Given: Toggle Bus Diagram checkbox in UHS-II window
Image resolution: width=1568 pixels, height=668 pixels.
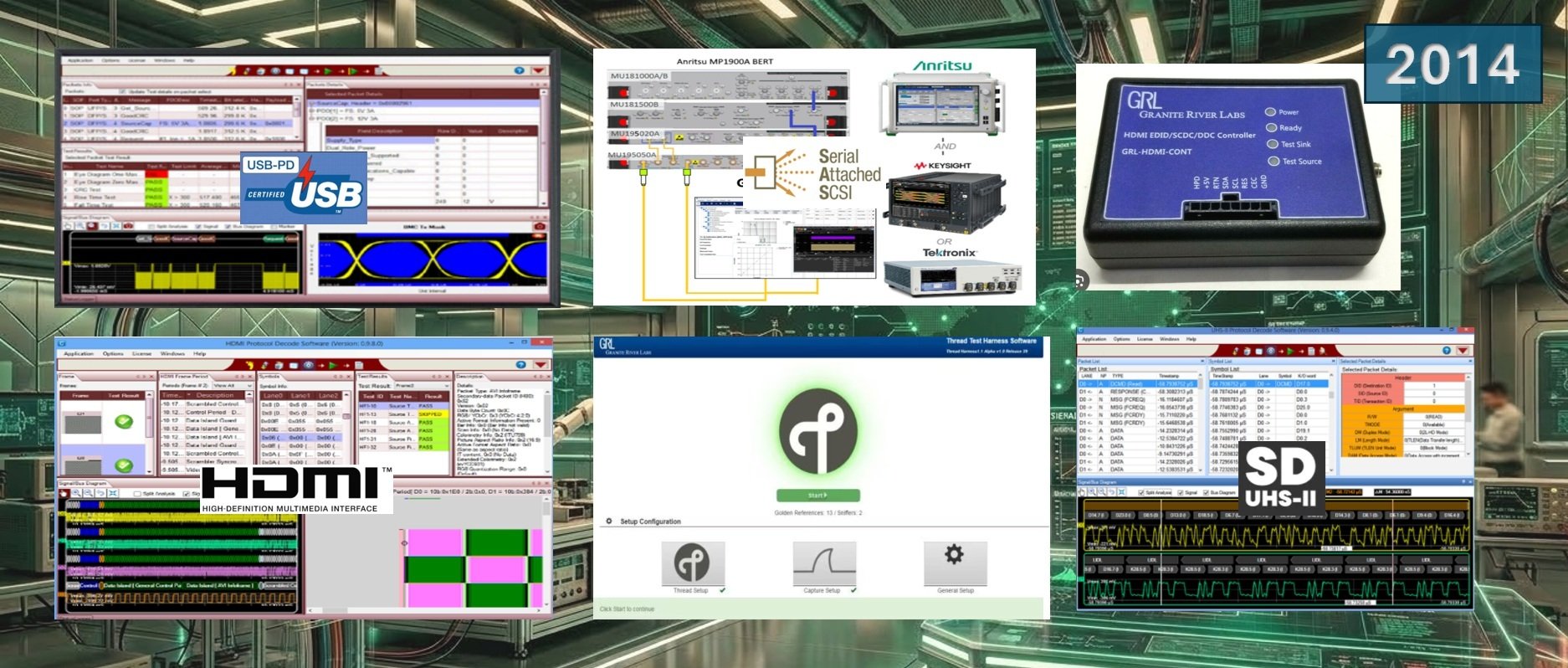Looking at the screenshot, I should pos(1207,492).
